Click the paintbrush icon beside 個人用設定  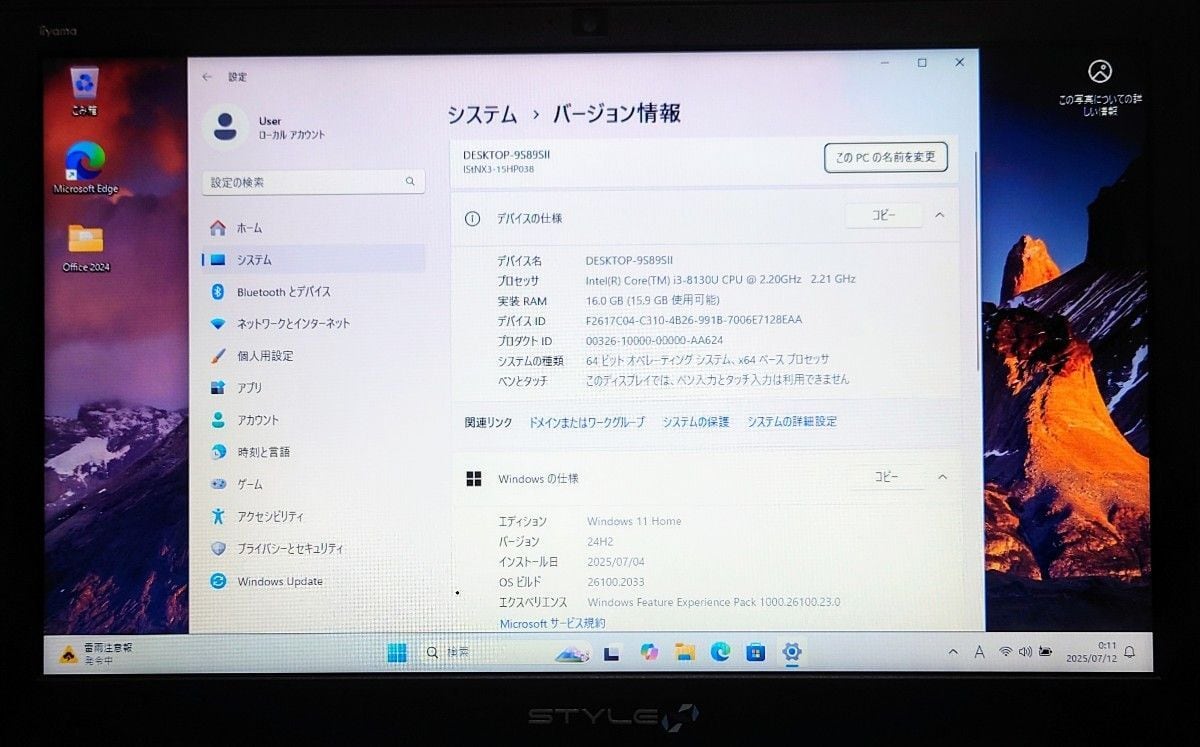(218, 356)
